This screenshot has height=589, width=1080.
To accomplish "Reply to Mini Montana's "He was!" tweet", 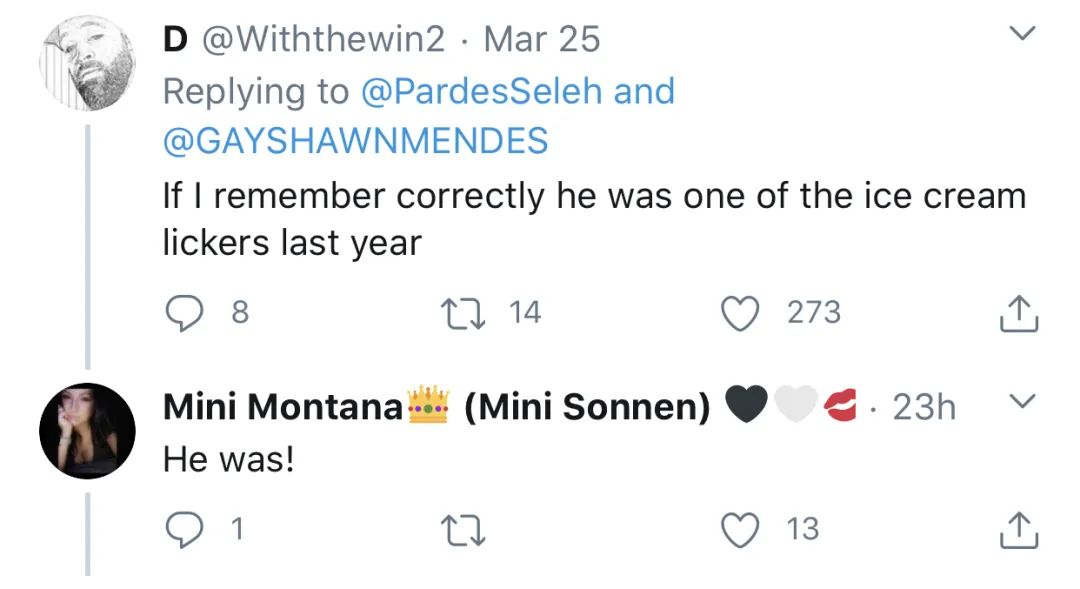I will 182,528.
